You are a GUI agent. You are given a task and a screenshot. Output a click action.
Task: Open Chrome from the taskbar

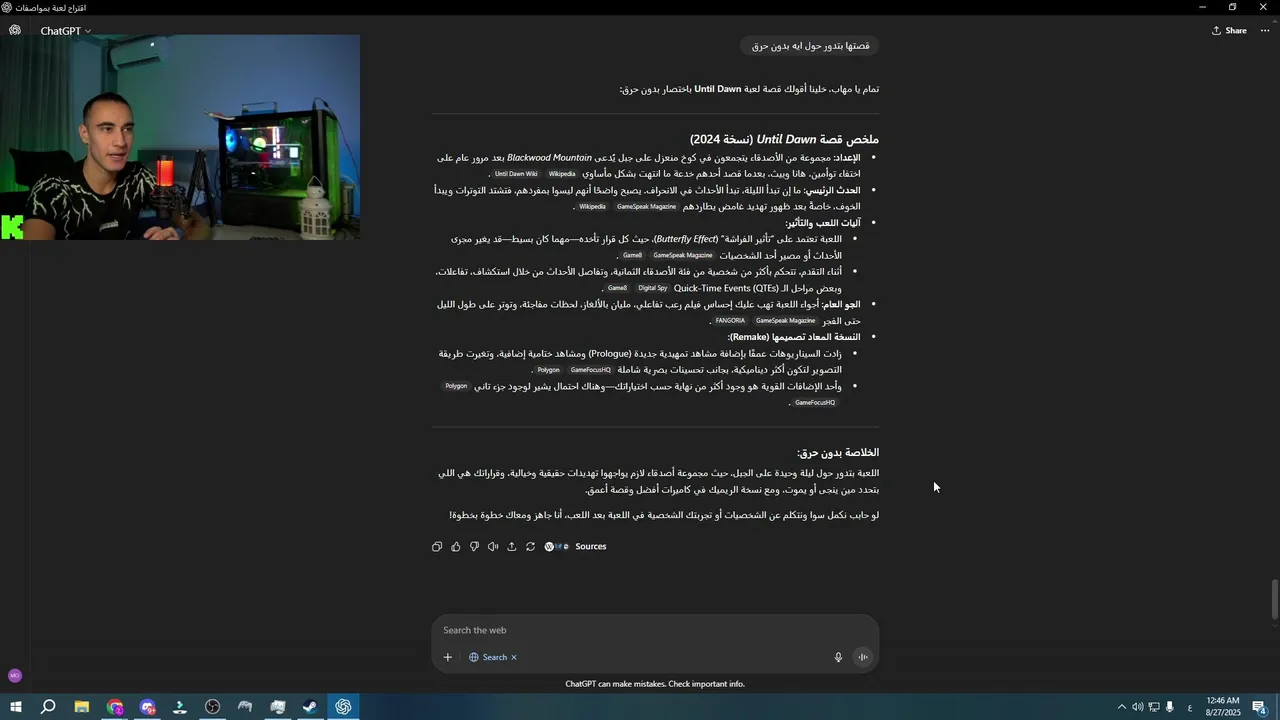(x=115, y=707)
